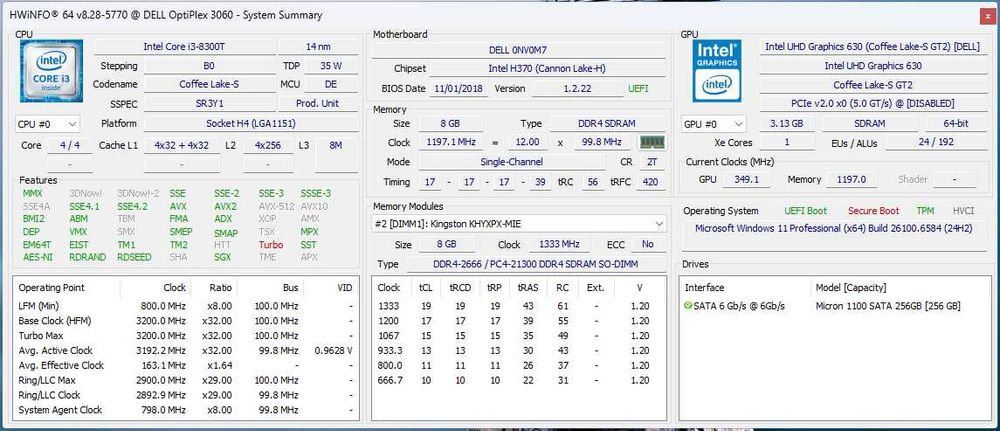Click the 4x32 + 4x32 L1 cache field

(182, 145)
